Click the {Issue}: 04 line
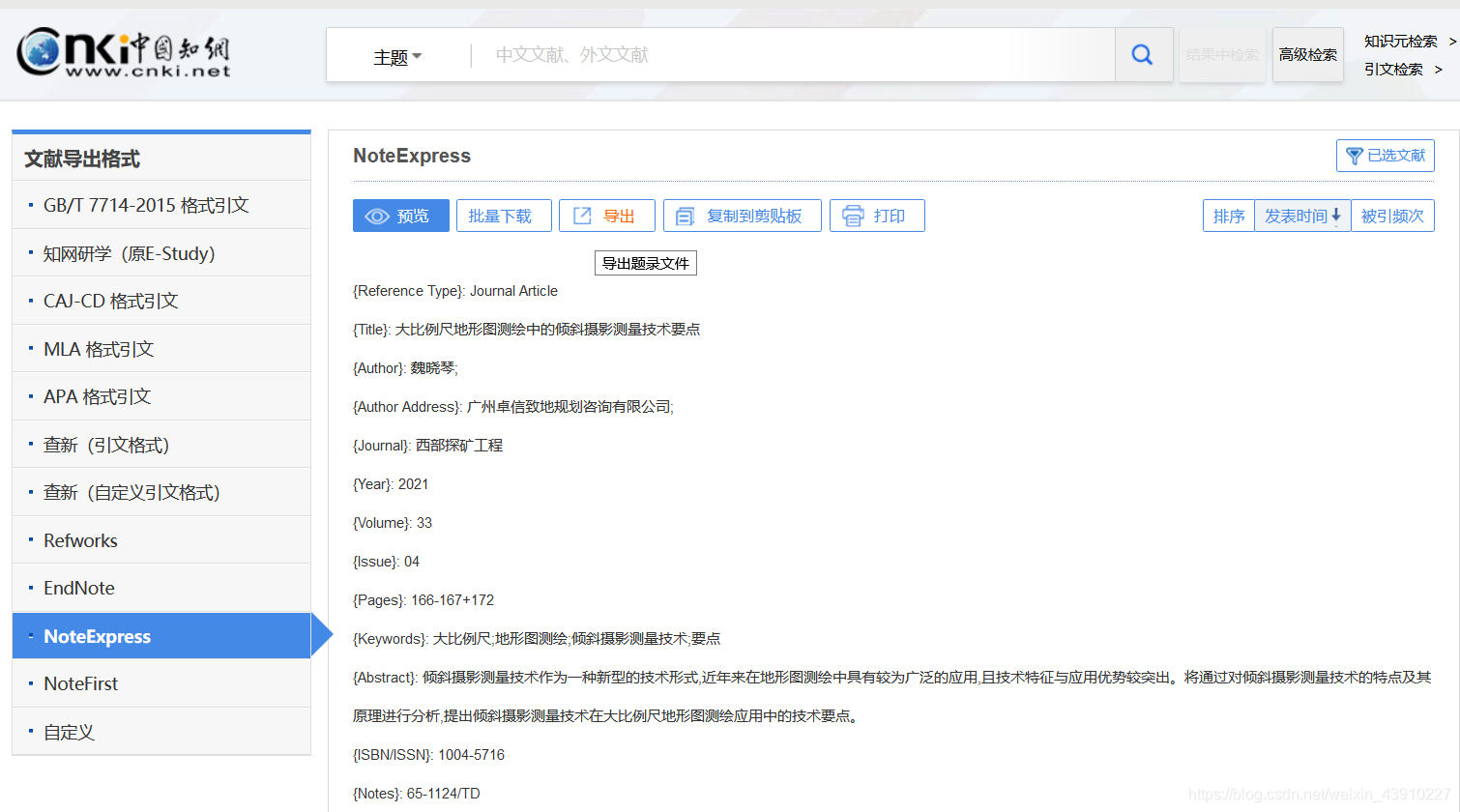 click(x=387, y=562)
